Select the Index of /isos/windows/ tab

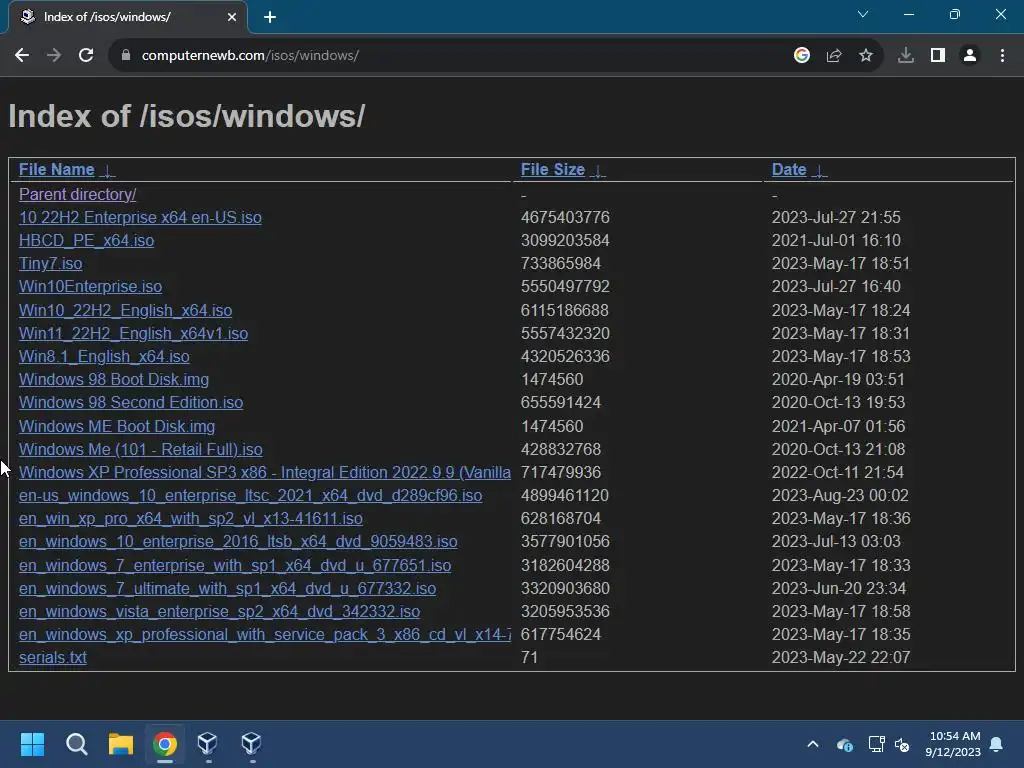pos(128,17)
